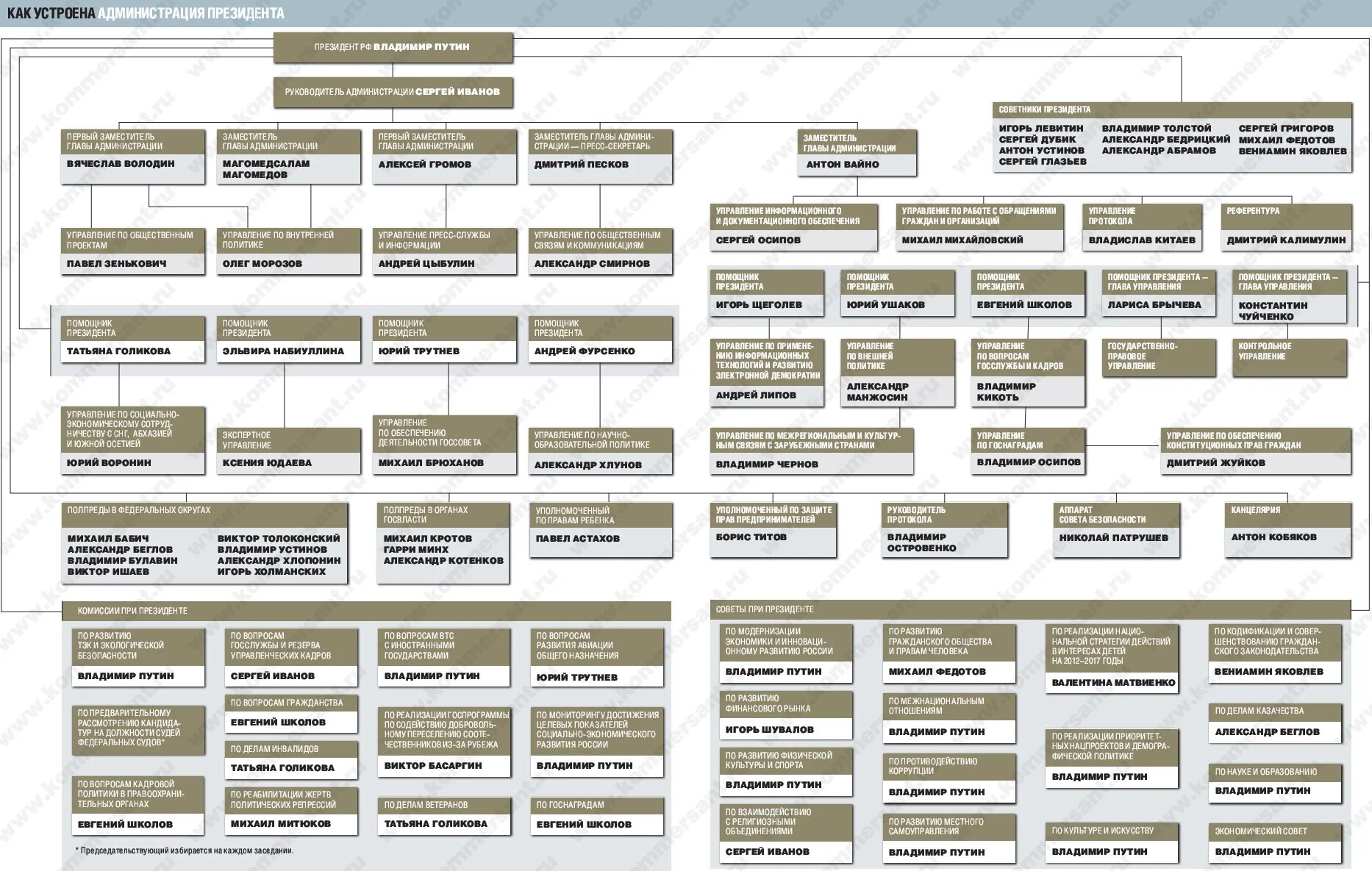Select Владислав Китаев protocol department box
The height and width of the screenshot is (871, 1372).
coord(1143,227)
